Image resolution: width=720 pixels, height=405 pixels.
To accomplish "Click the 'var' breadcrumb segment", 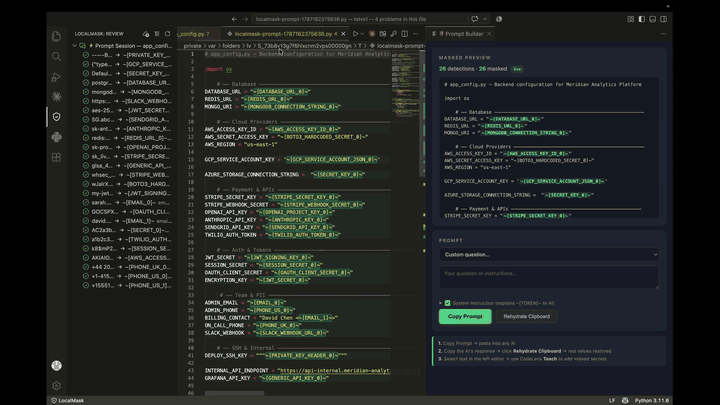I will point(211,46).
